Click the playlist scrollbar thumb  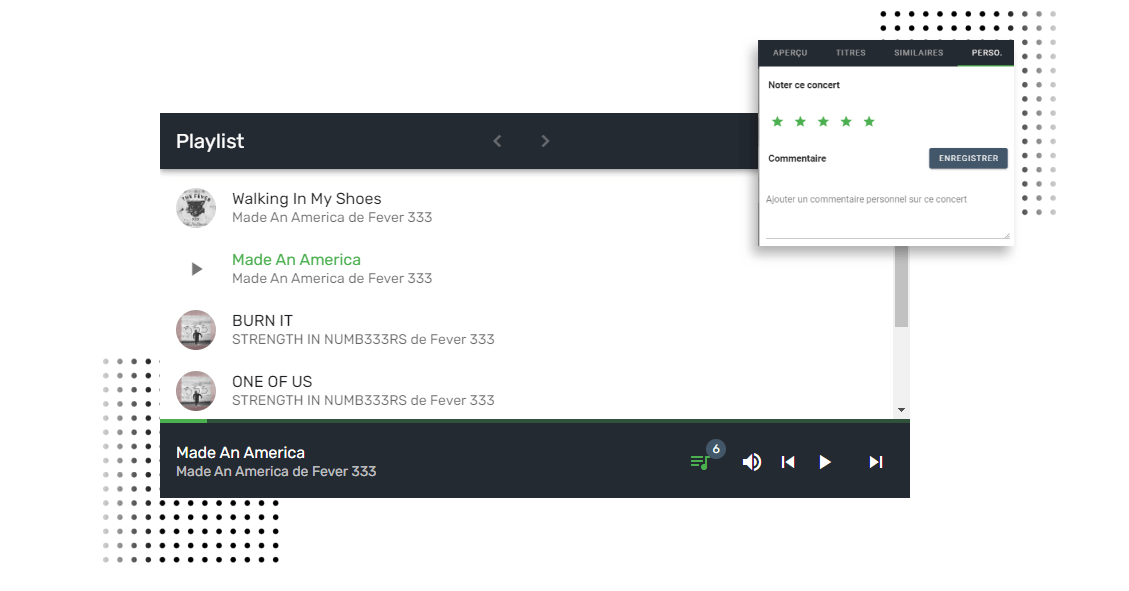pyautogui.click(x=901, y=287)
